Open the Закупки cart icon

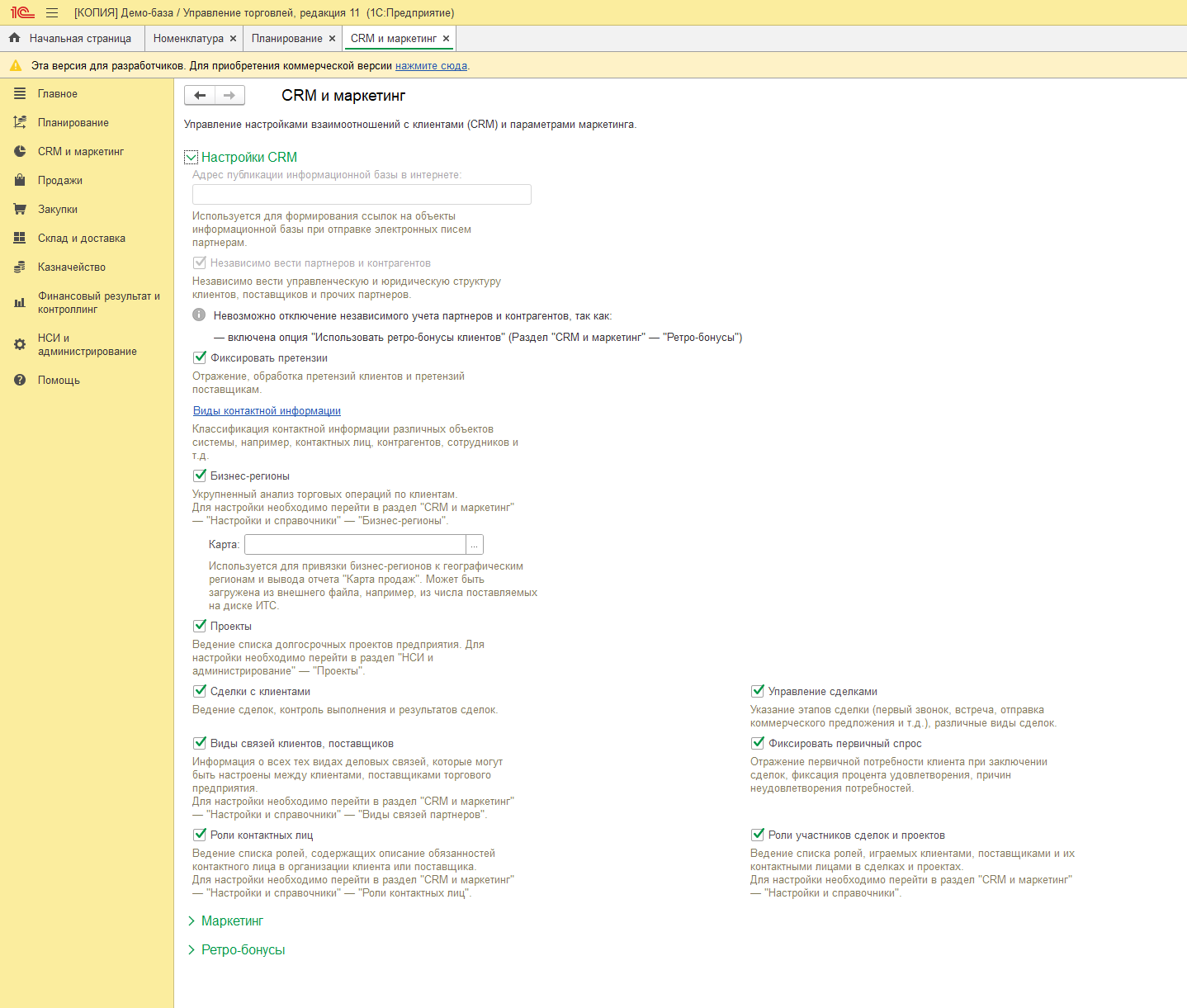click(x=20, y=210)
